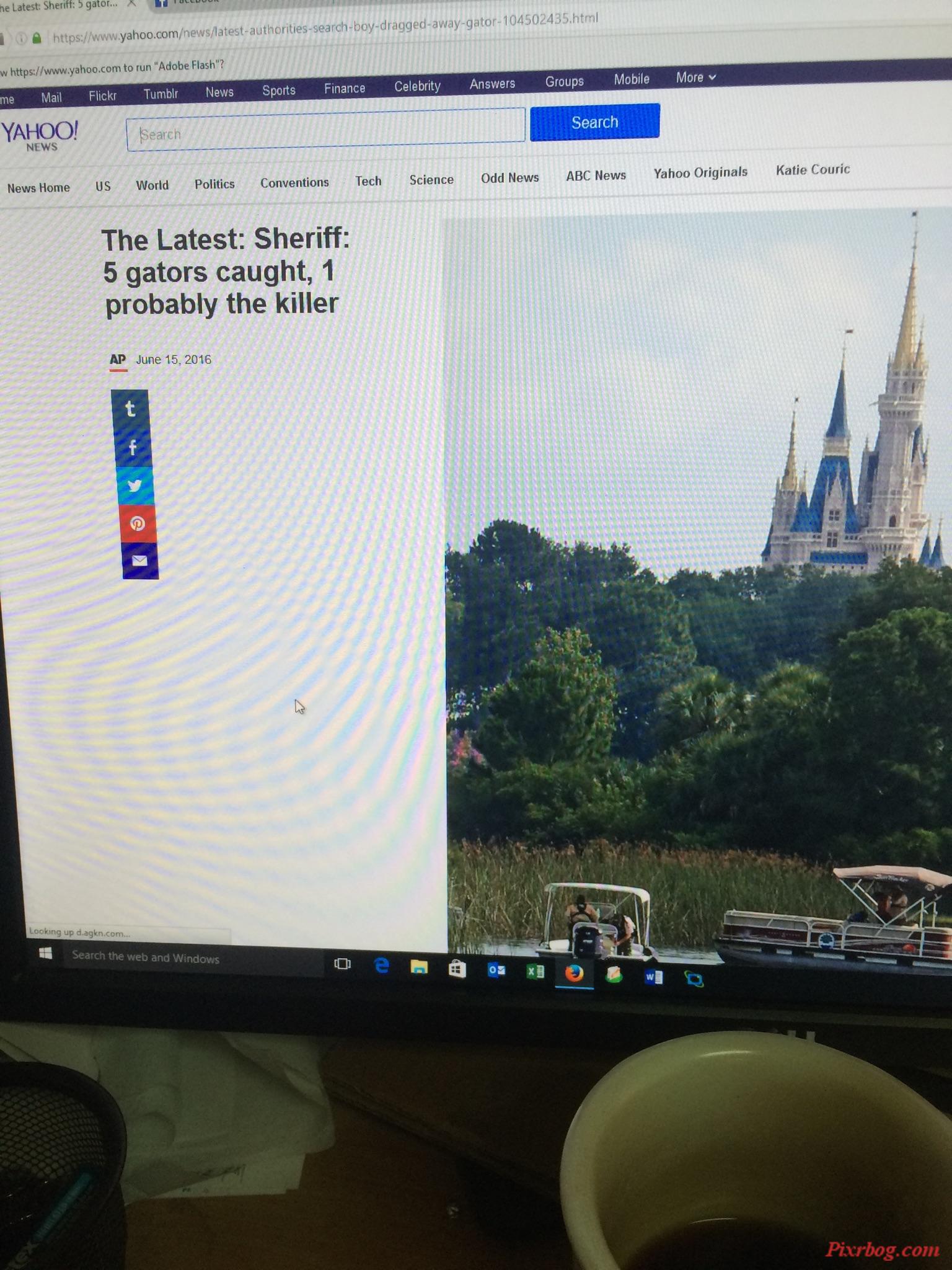
Task: Open Celebrity in Yahoo top bar
Action: 417,86
